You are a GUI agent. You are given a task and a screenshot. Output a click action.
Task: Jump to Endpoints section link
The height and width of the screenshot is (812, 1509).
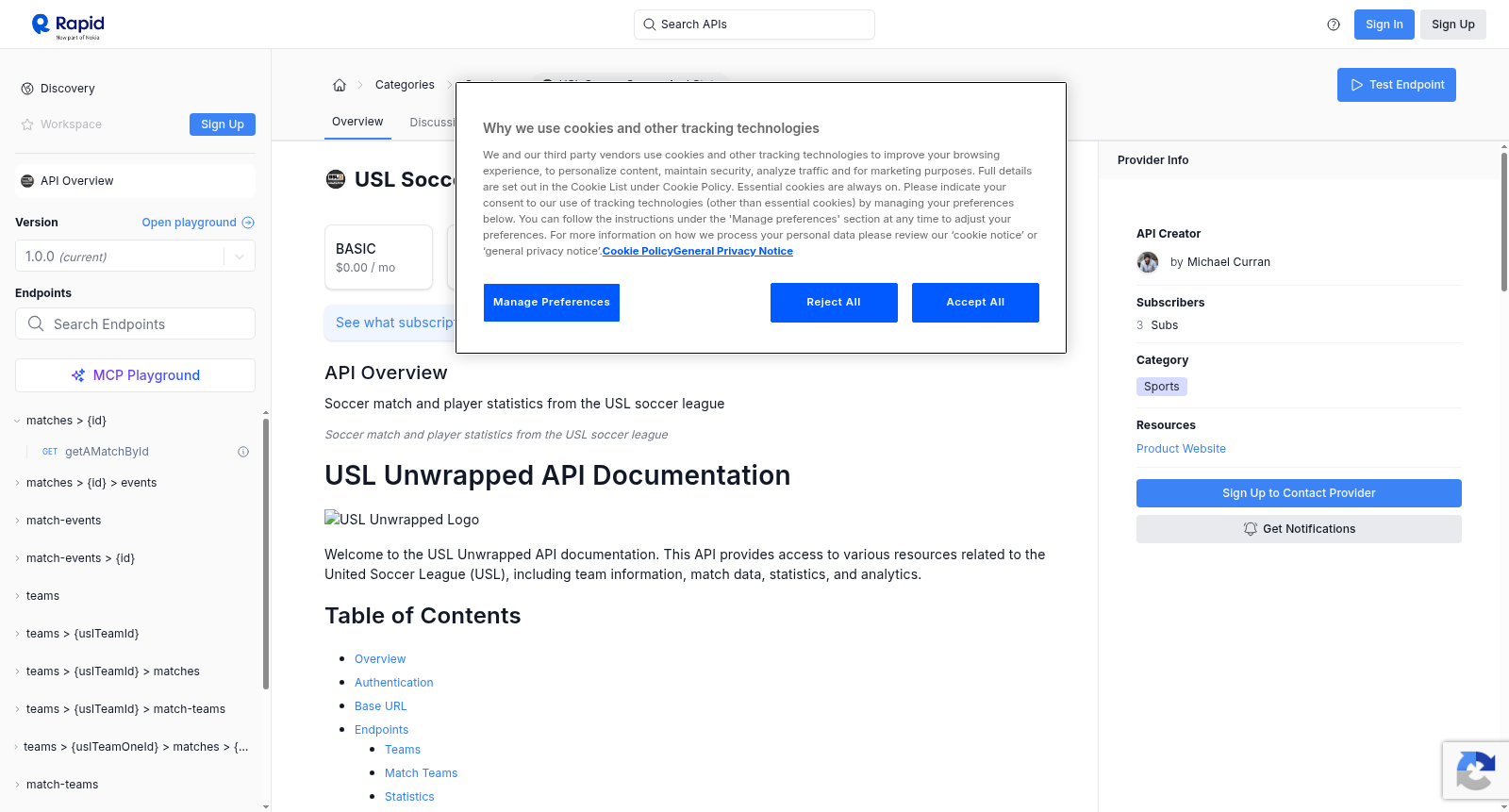click(x=382, y=730)
